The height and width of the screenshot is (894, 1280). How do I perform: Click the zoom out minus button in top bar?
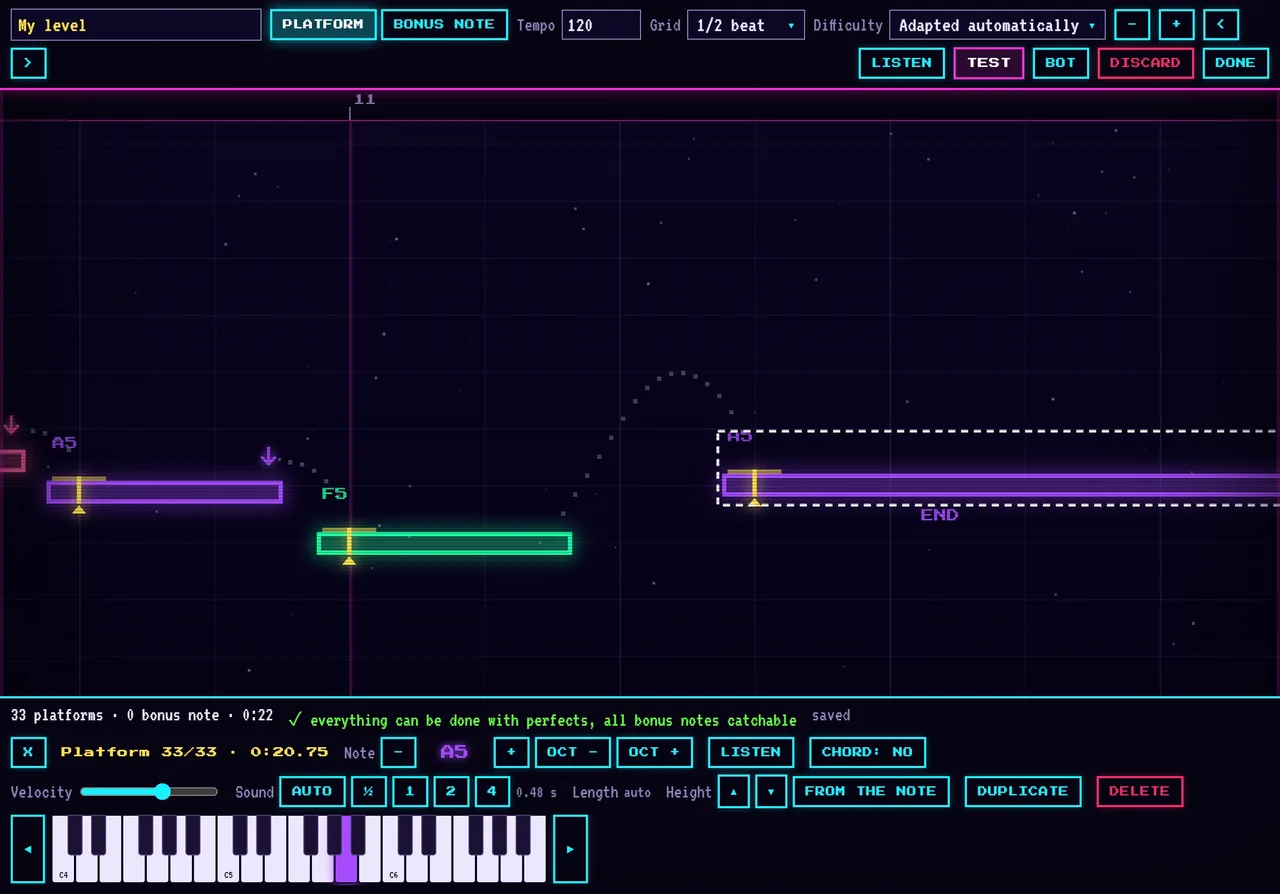click(x=1132, y=25)
